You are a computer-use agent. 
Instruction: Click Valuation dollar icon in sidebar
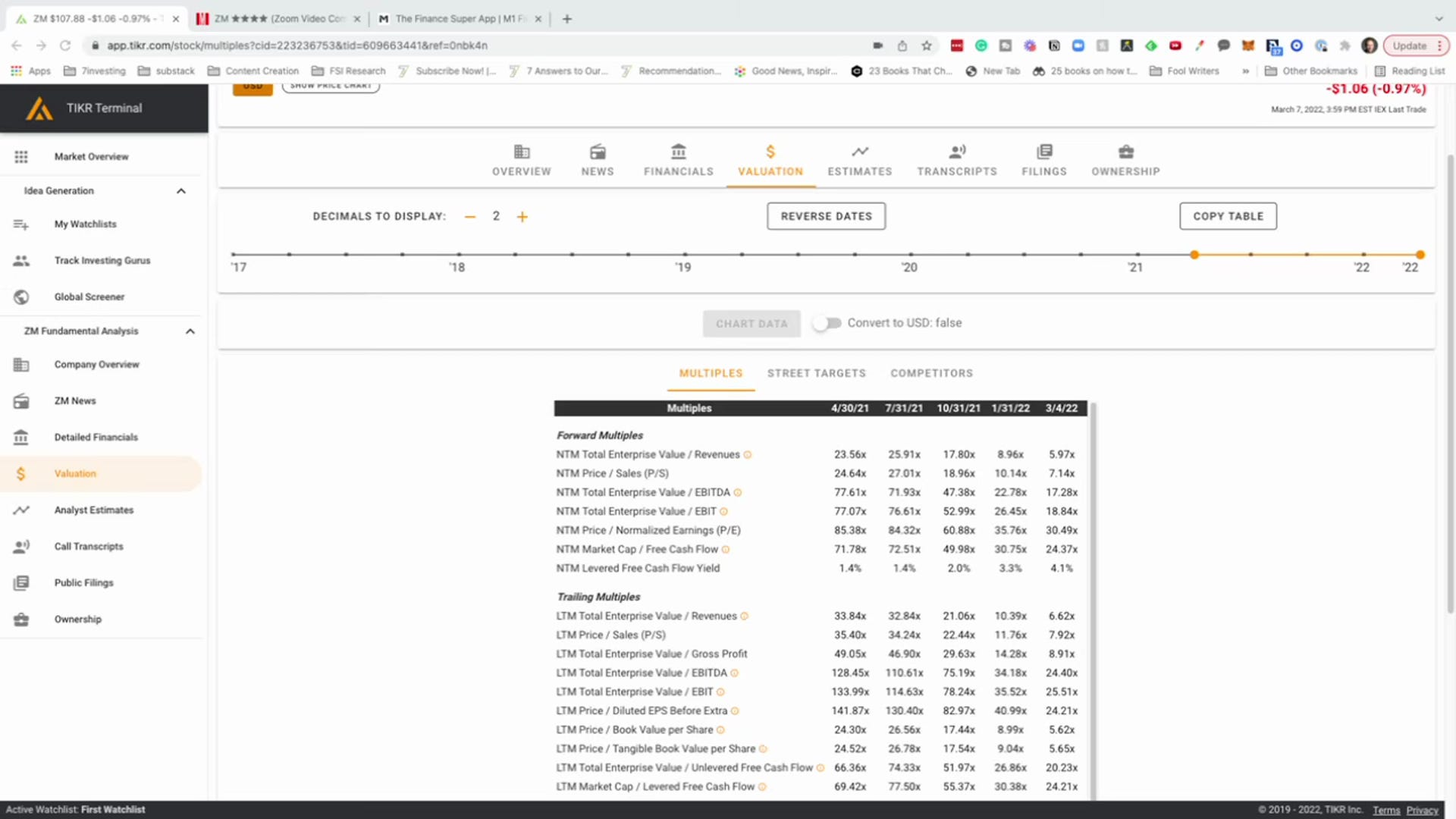[21, 474]
